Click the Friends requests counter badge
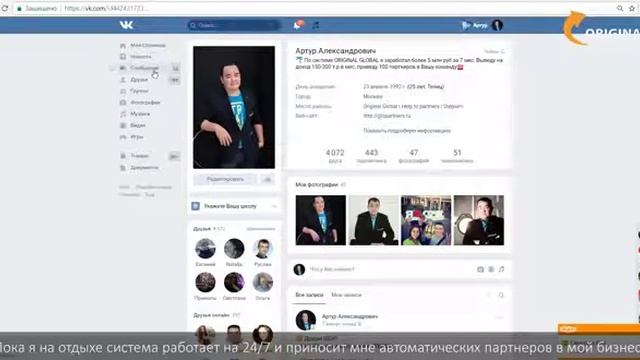Screen dimensions: 640x360 coord(175,80)
